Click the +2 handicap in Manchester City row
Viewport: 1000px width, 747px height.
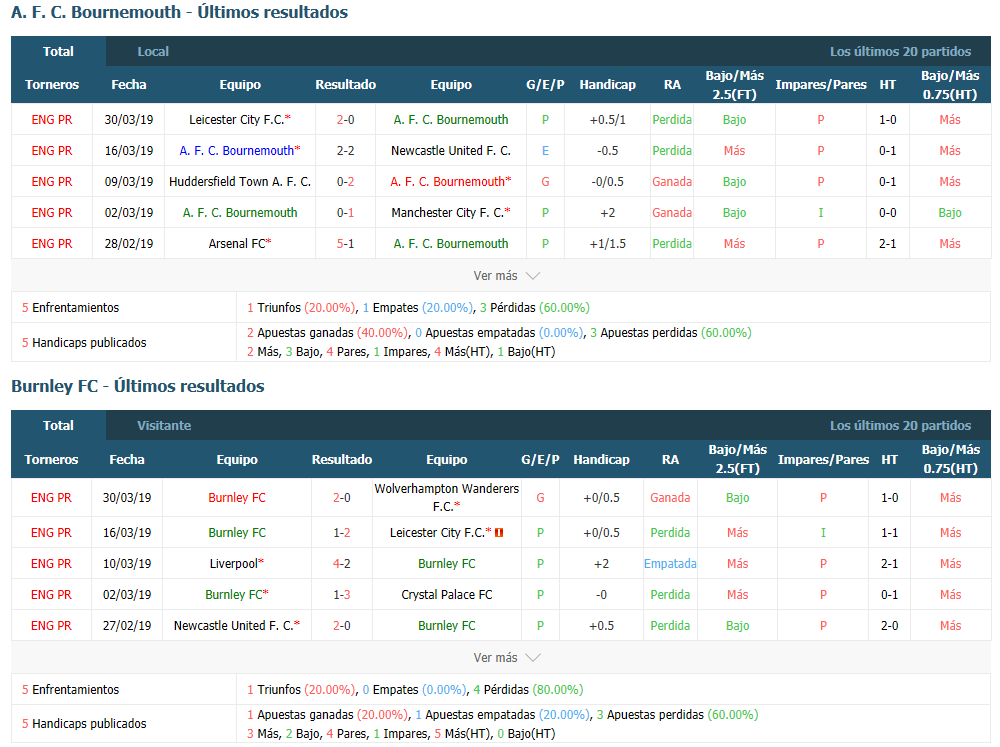[608, 213]
